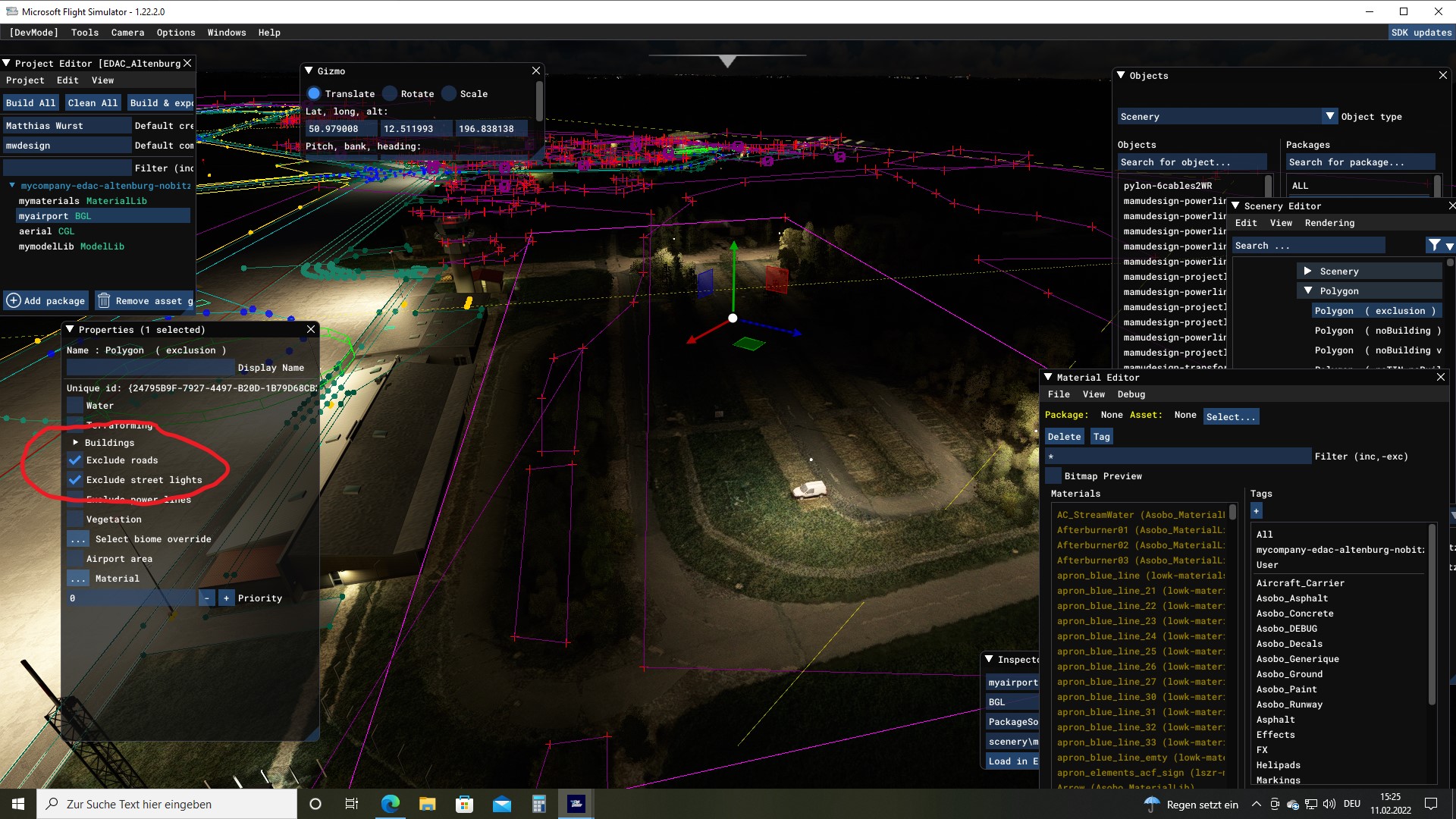The image size is (1456, 819).
Task: Close the Material Editor window
Action: [1441, 377]
